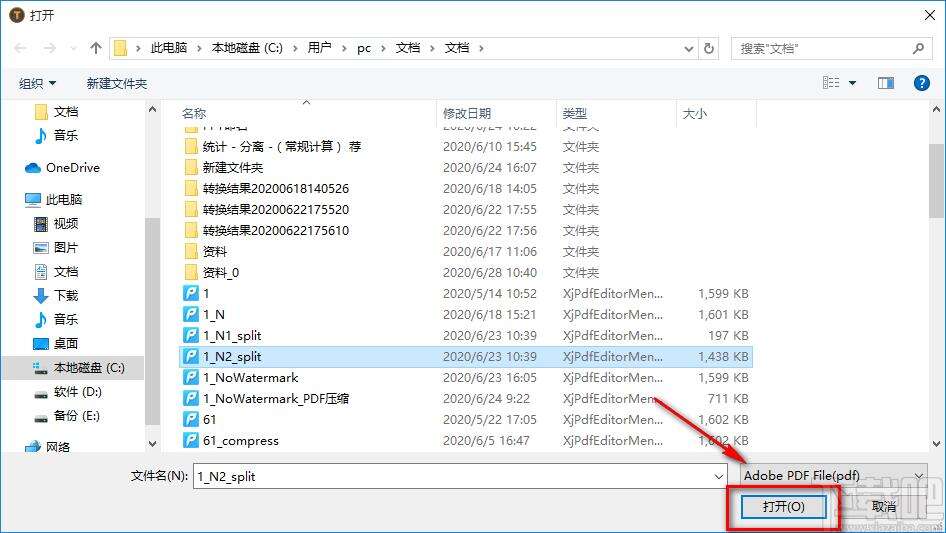The image size is (946, 533).
Task: Select file 1_NoWatermark
Action: pyautogui.click(x=250, y=378)
